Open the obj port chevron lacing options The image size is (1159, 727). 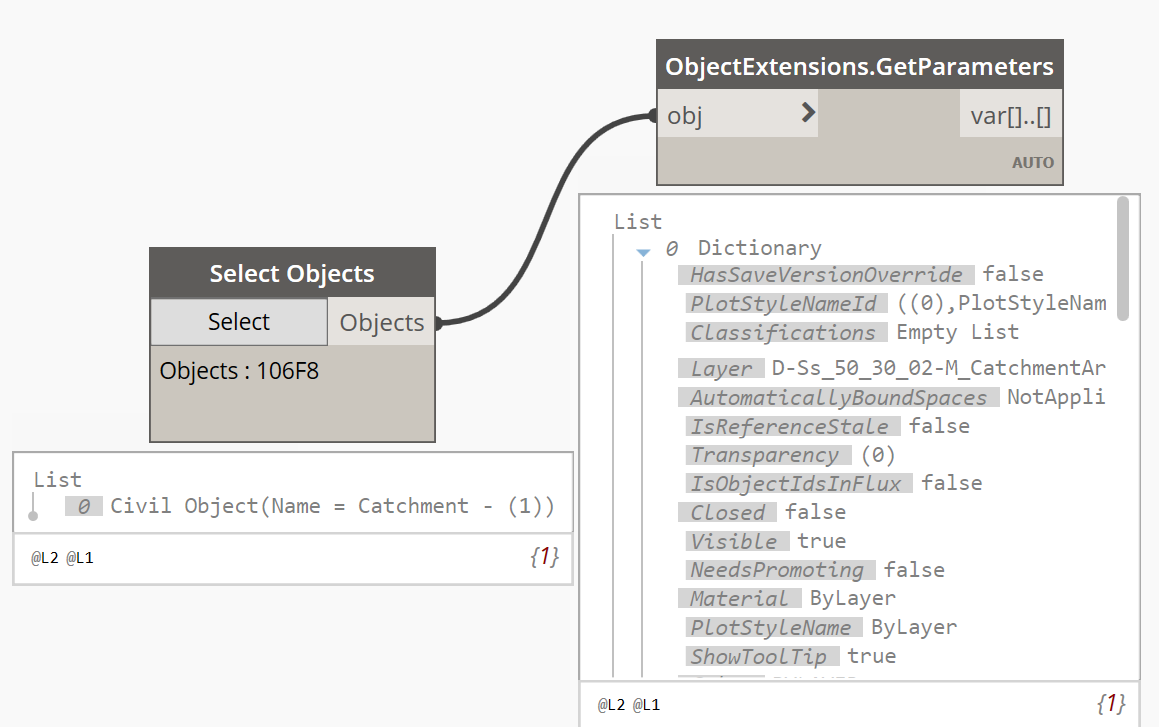(808, 112)
